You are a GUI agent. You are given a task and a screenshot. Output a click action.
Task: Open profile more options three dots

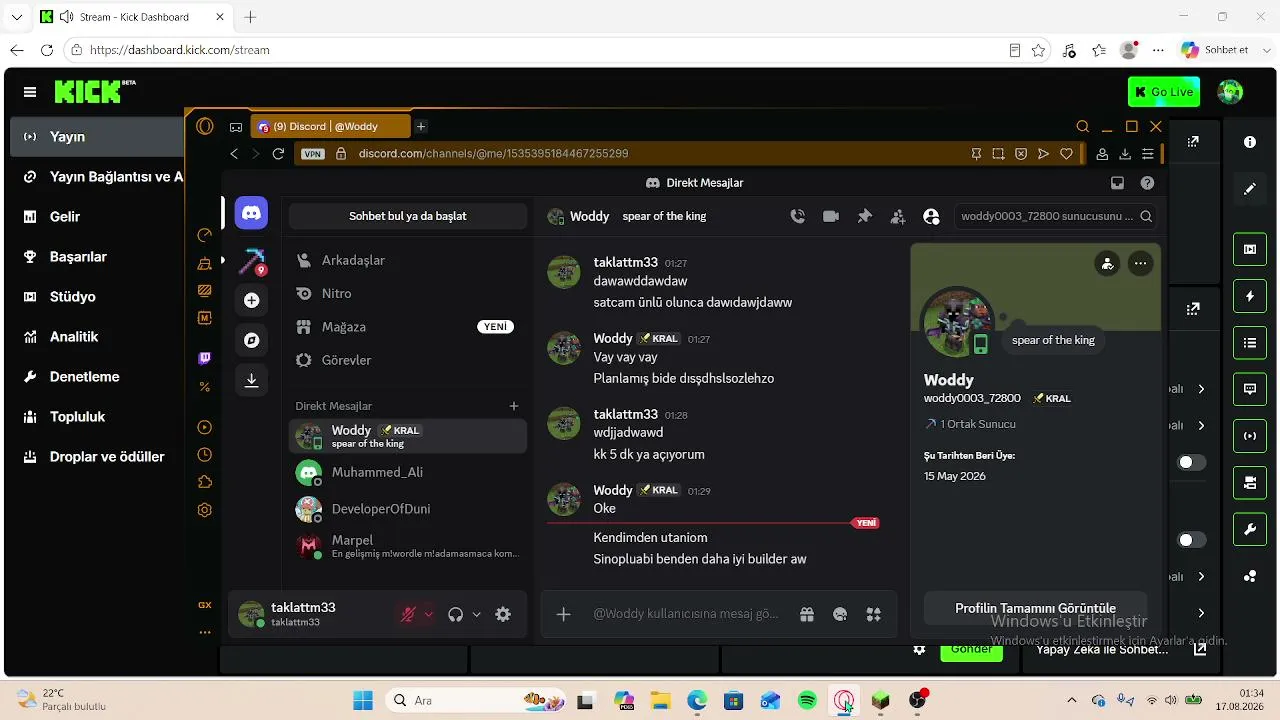click(1140, 264)
